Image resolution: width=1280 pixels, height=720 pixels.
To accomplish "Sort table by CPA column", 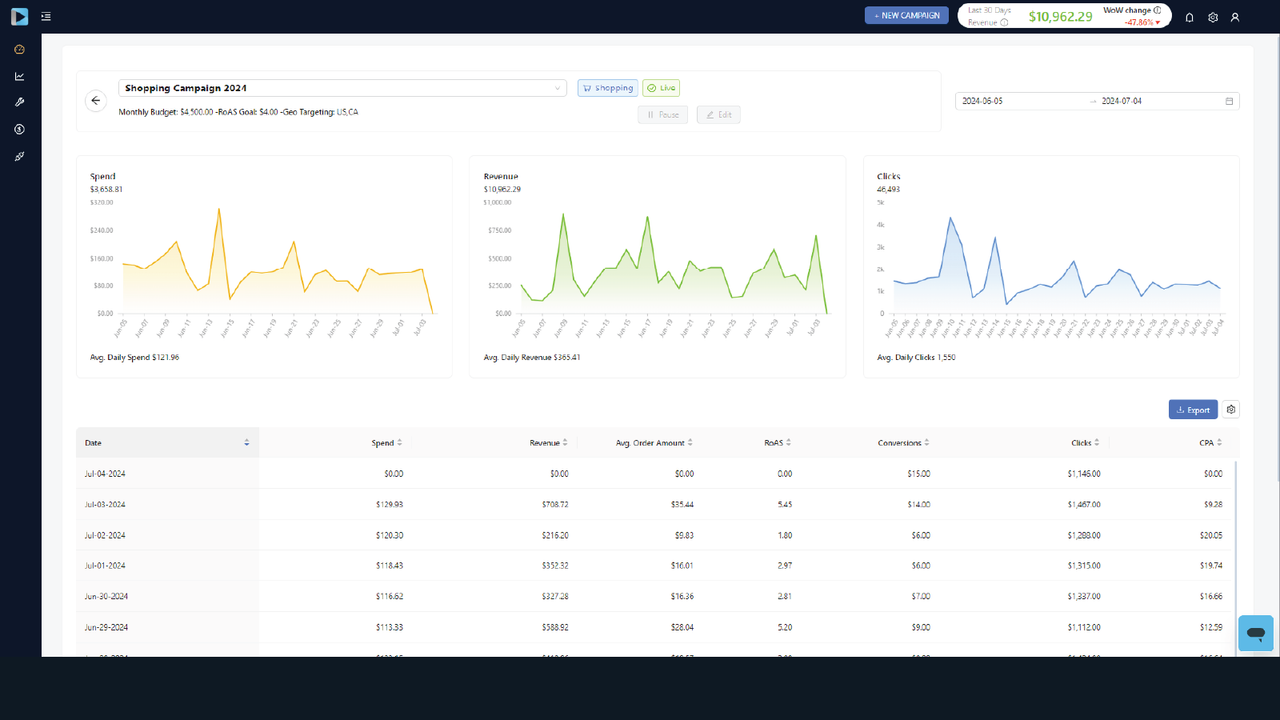I will click(x=1220, y=442).
